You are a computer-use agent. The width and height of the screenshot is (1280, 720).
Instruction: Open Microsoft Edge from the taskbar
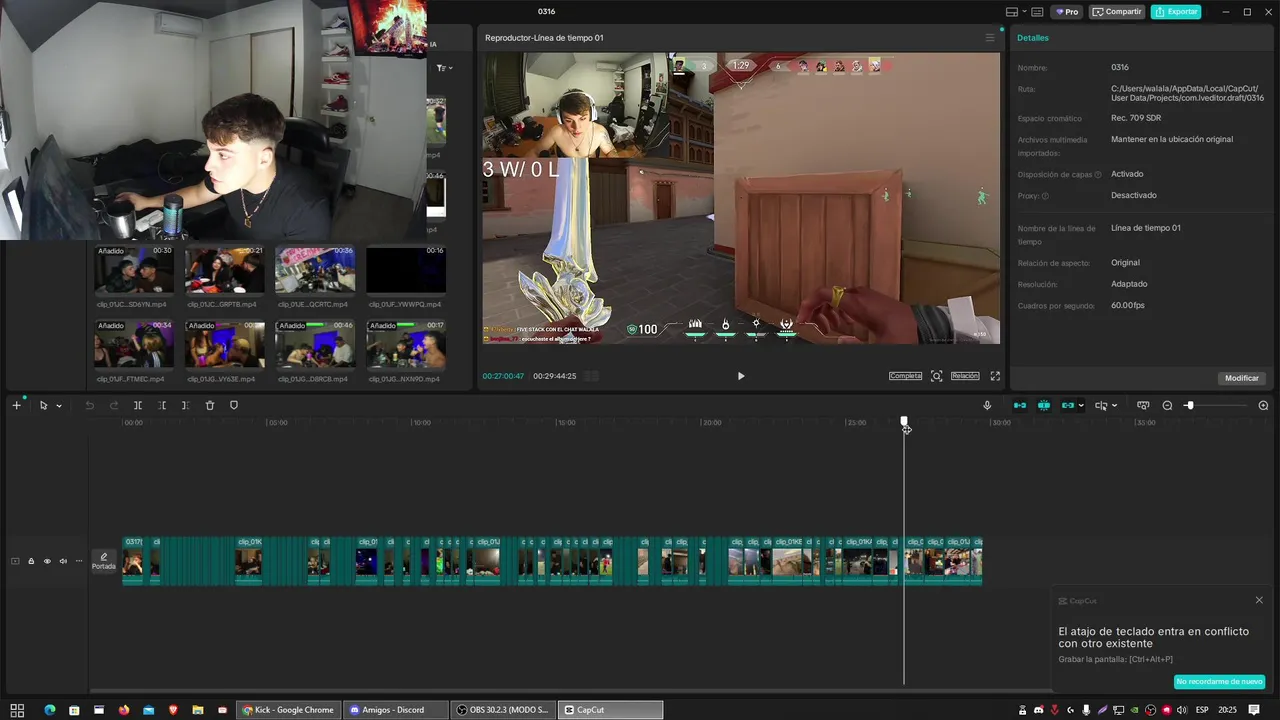coord(49,710)
